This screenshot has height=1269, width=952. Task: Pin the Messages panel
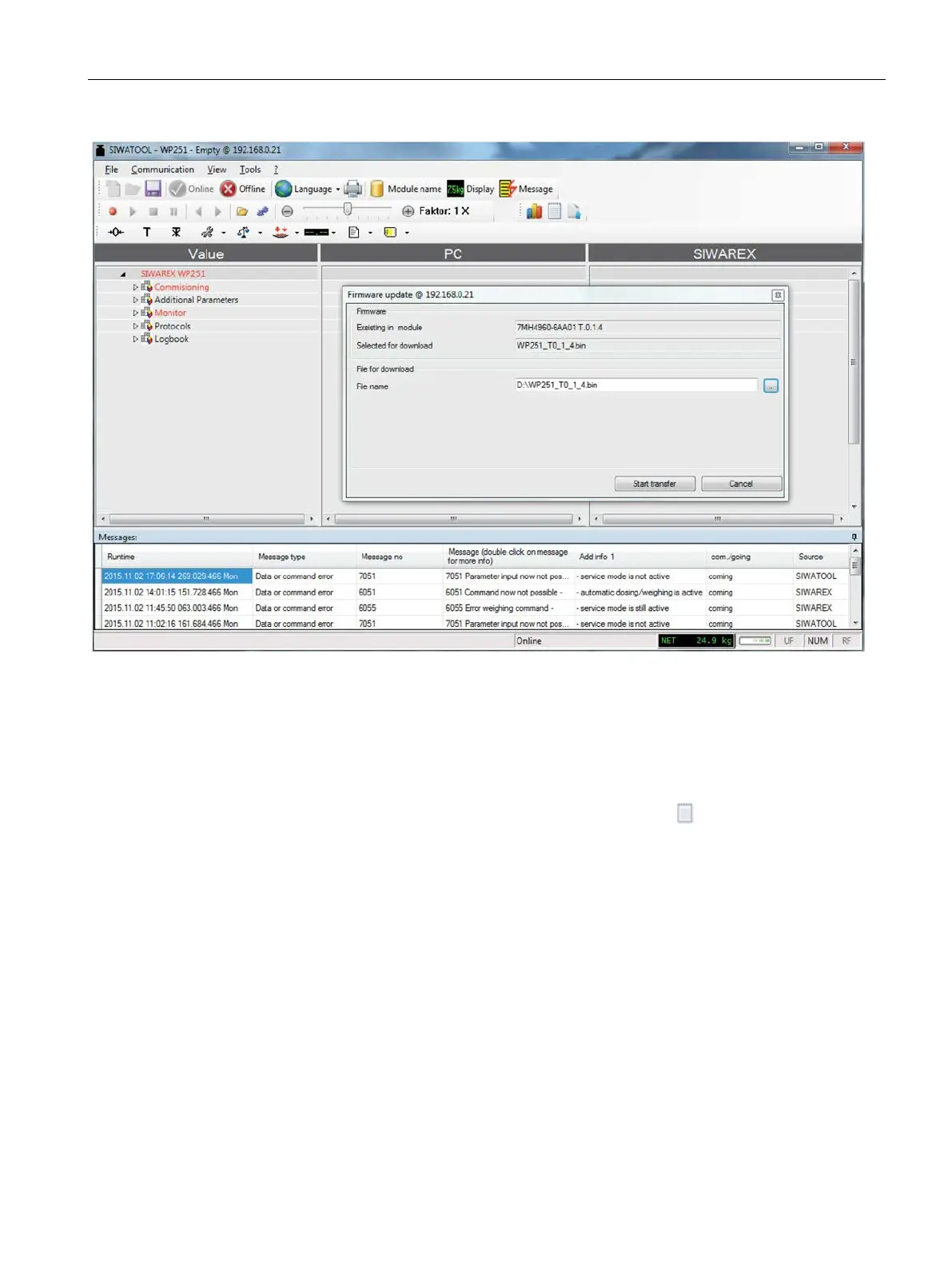[854, 537]
